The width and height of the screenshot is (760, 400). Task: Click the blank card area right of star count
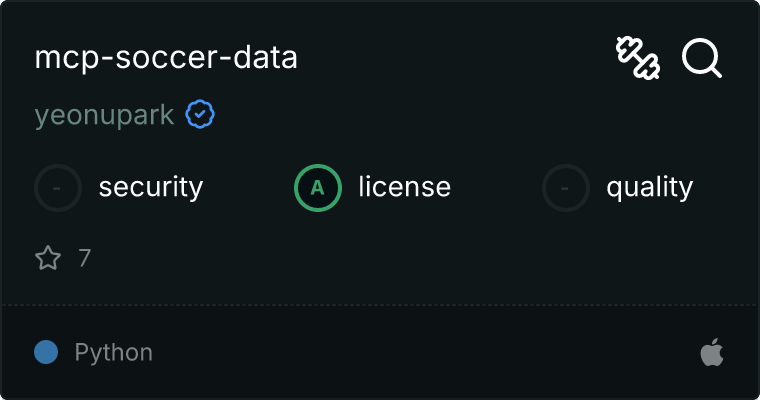400,259
